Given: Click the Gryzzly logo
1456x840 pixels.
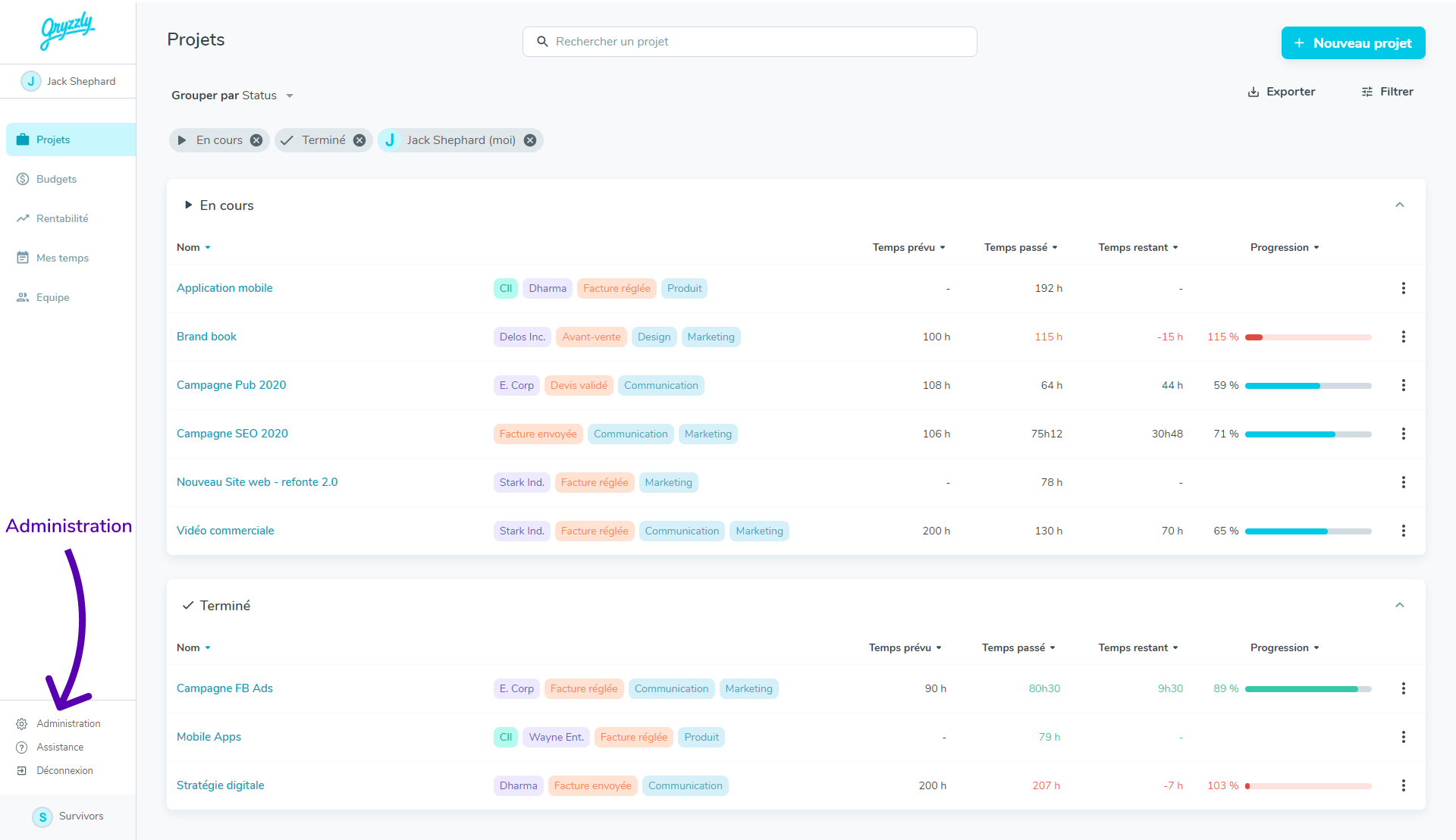Looking at the screenshot, I should tap(67, 31).
